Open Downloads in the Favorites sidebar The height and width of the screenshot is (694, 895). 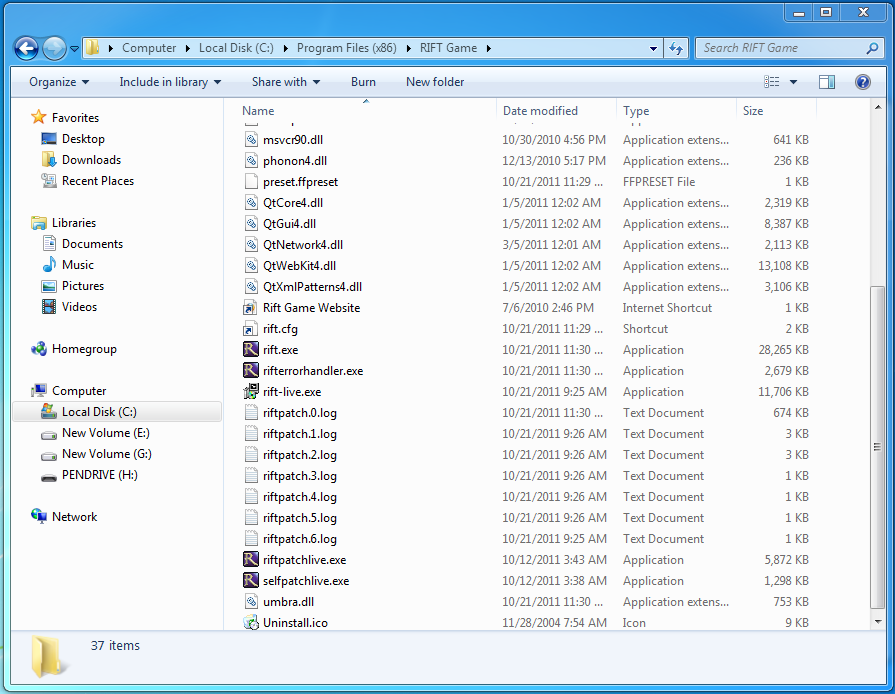tap(91, 160)
